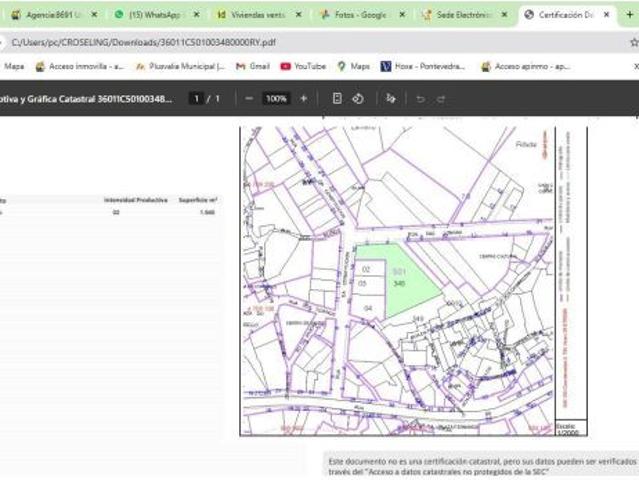Close the Certificación tab

[x=606, y=15]
